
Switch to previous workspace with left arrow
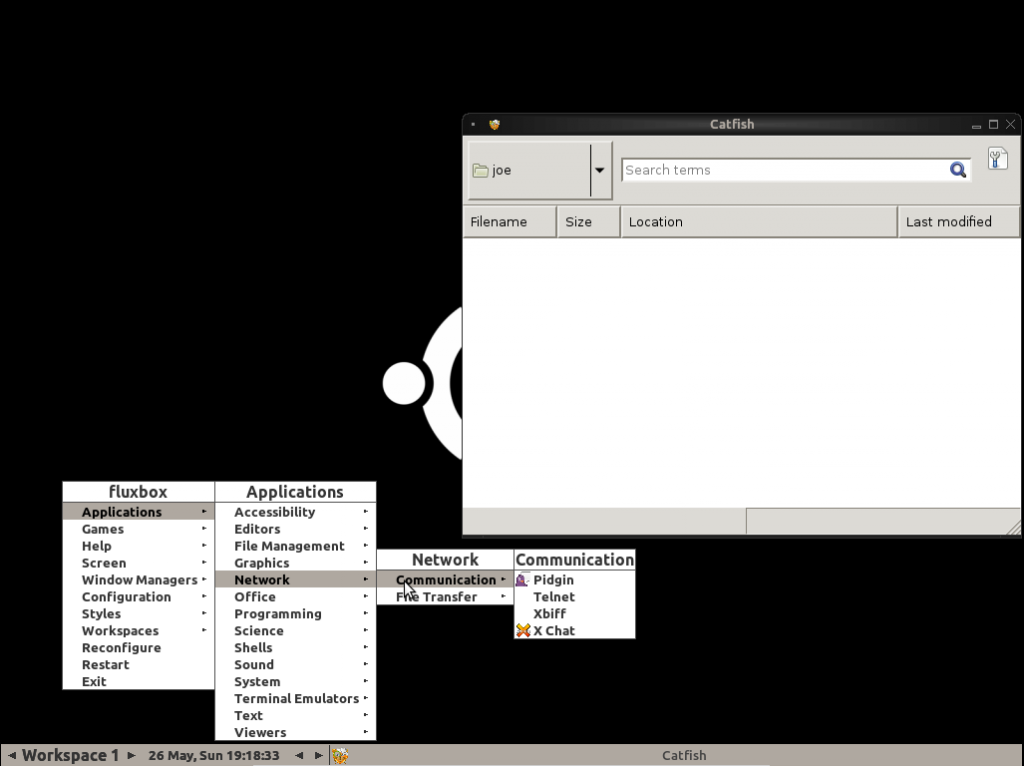12,755
